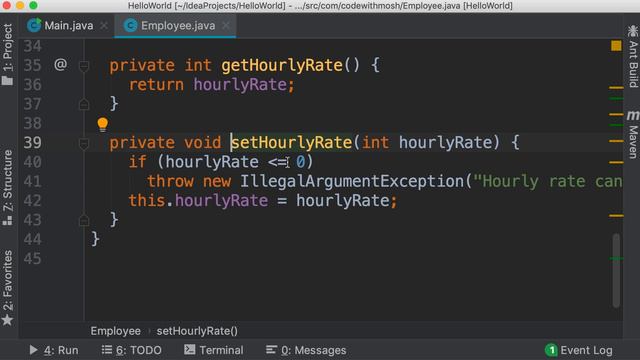This screenshot has height=360, width=640.
Task: Open the Event Log notification badge
Action: pyautogui.click(x=551, y=350)
